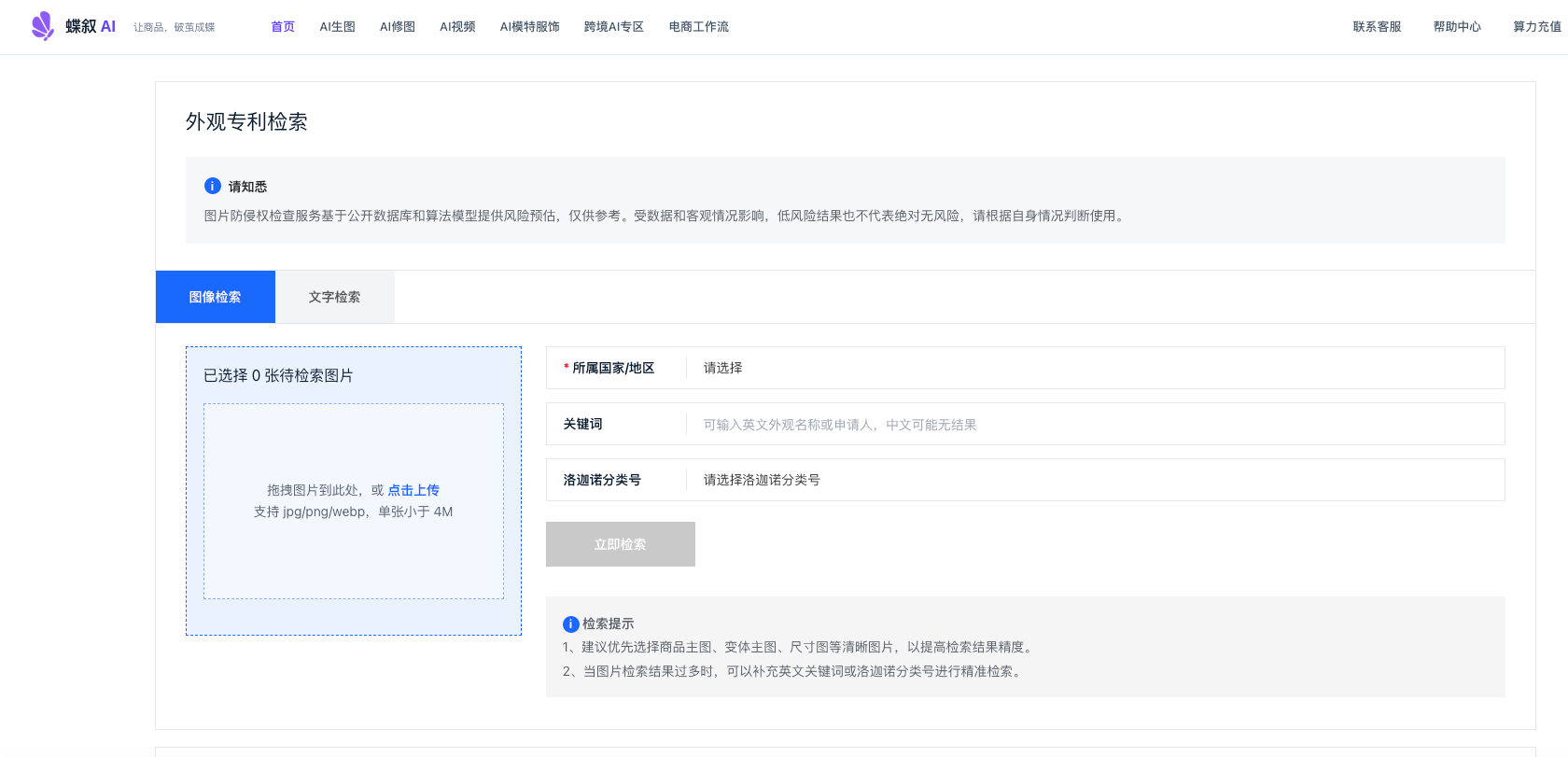Open the 帮助中心 link

[1458, 26]
